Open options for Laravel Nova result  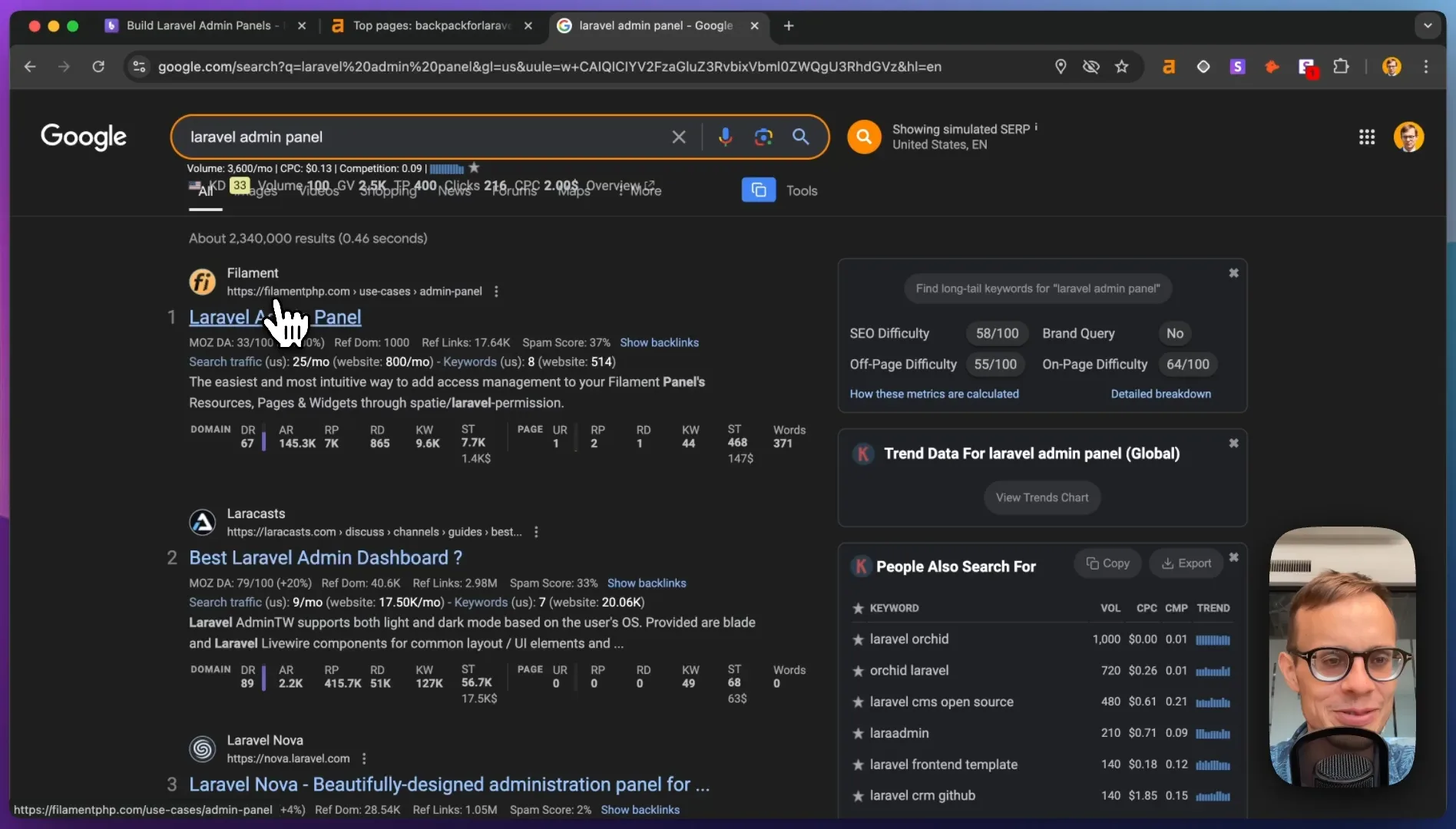point(364,758)
